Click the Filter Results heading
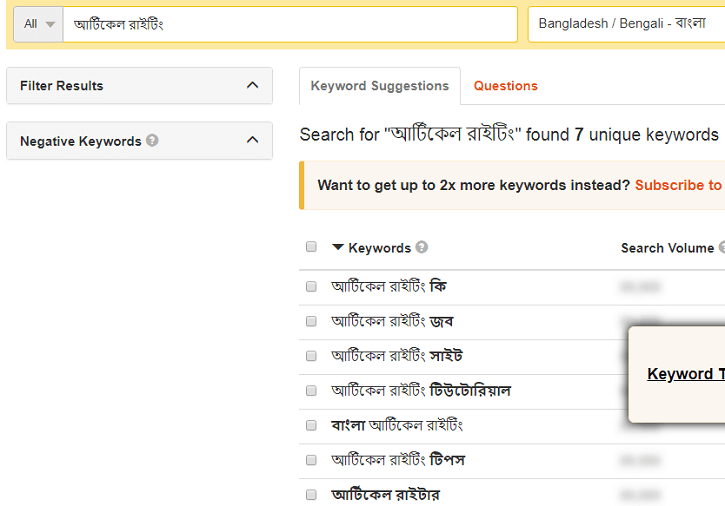Screen dimensions: 725x506 [x=62, y=86]
